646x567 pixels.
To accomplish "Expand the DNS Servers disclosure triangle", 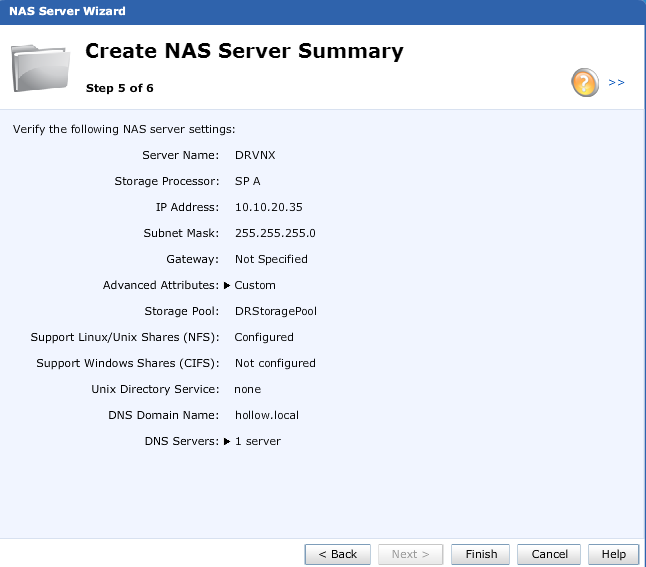I will [227, 441].
